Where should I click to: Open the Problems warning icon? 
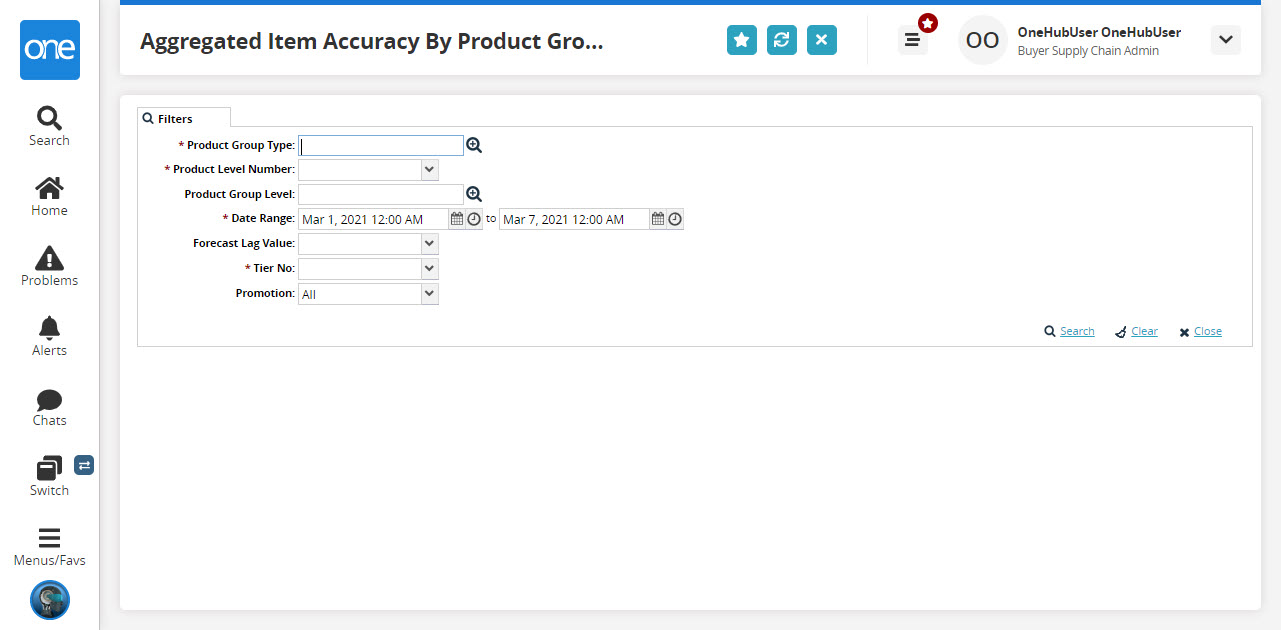tap(49, 258)
